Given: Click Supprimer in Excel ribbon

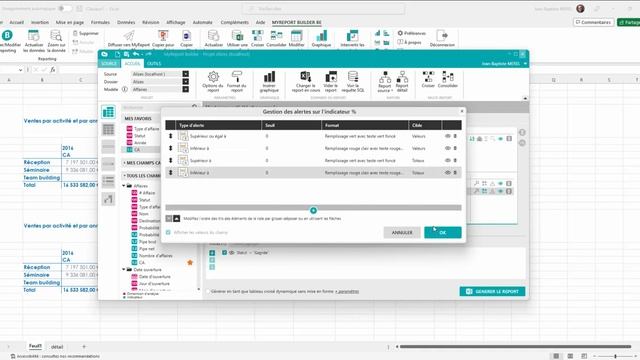Looking at the screenshot, I should coord(85,33).
